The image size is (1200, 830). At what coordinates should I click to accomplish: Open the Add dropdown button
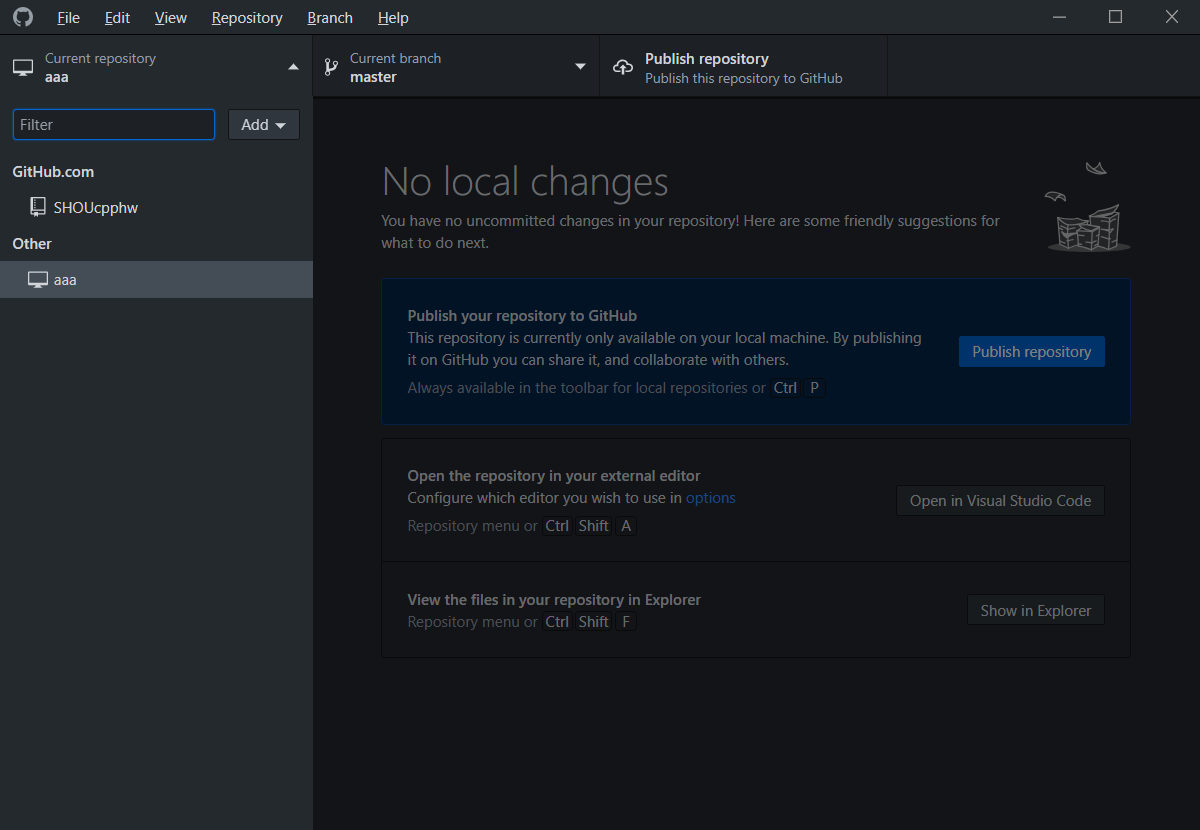click(264, 125)
